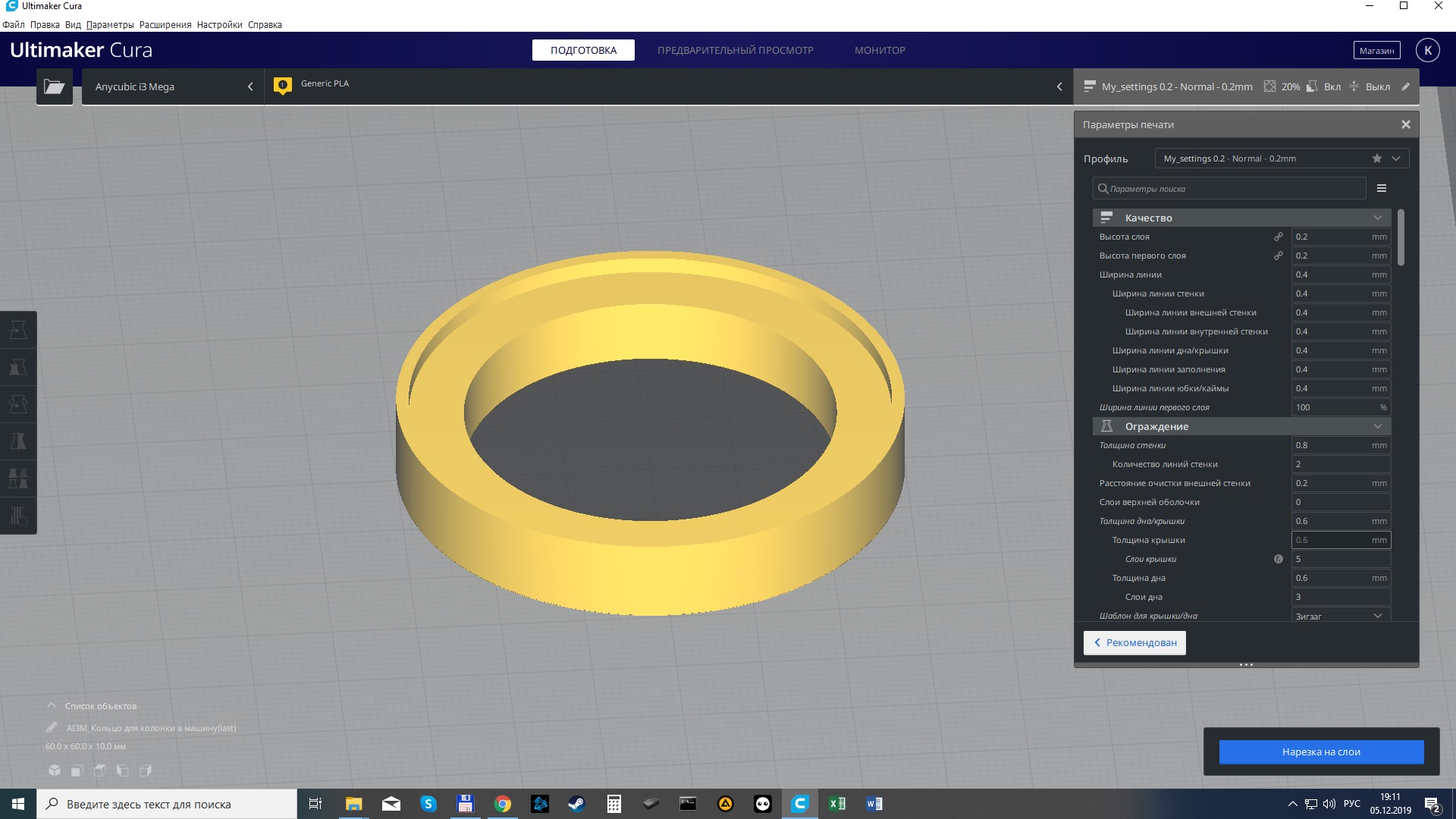This screenshot has height=819, width=1456.
Task: Click the Высота слоя value field
Action: 1341,237
